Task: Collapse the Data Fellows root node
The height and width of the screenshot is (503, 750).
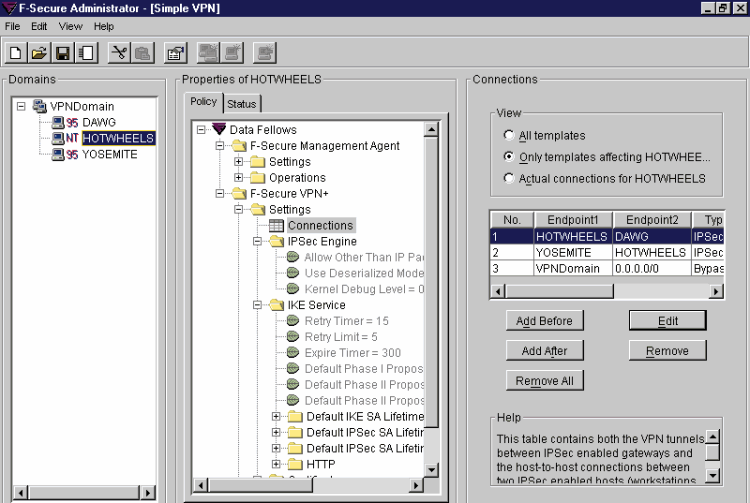Action: [x=201, y=130]
